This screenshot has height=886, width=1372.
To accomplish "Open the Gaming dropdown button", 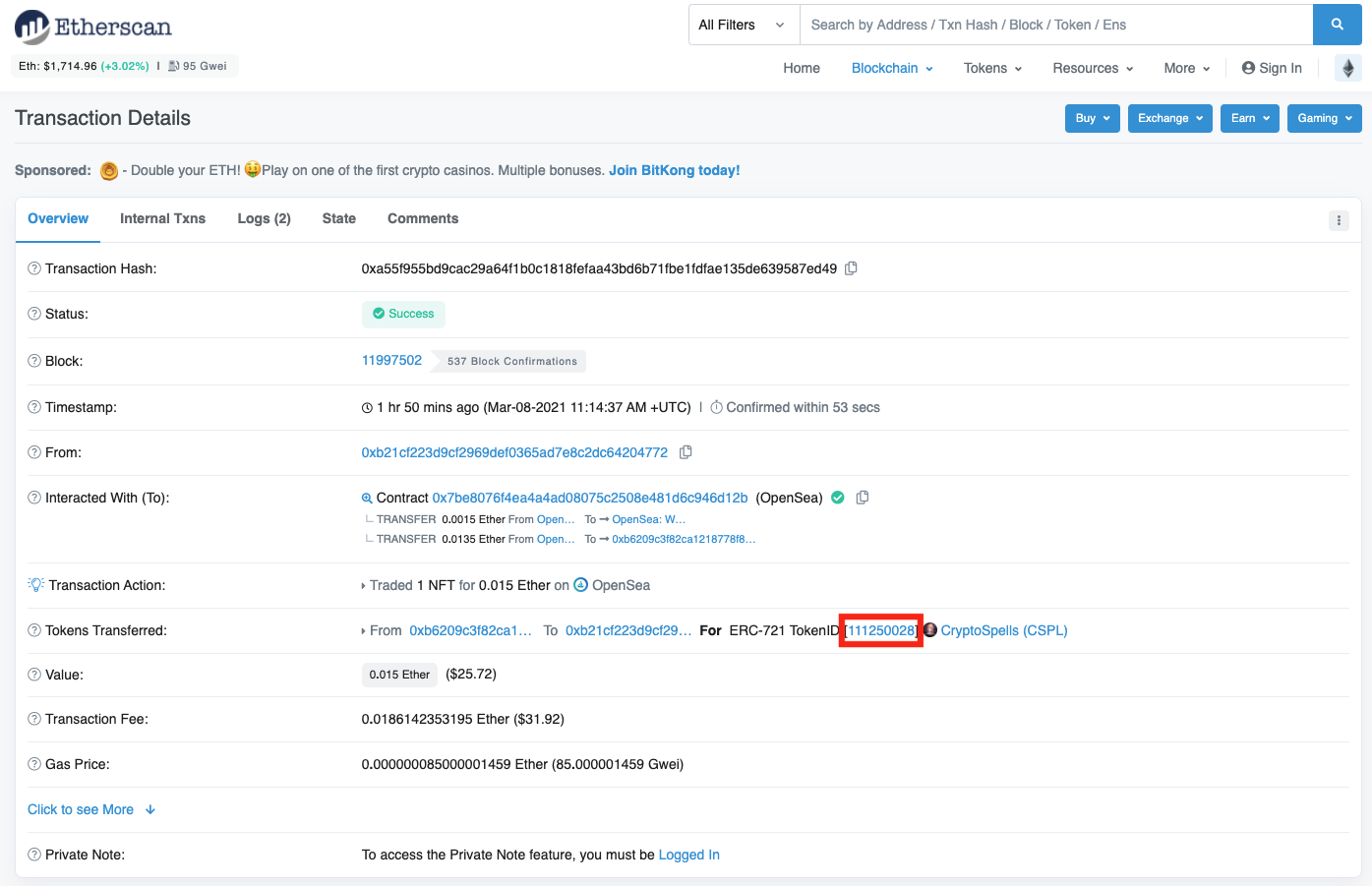I will pyautogui.click(x=1325, y=118).
